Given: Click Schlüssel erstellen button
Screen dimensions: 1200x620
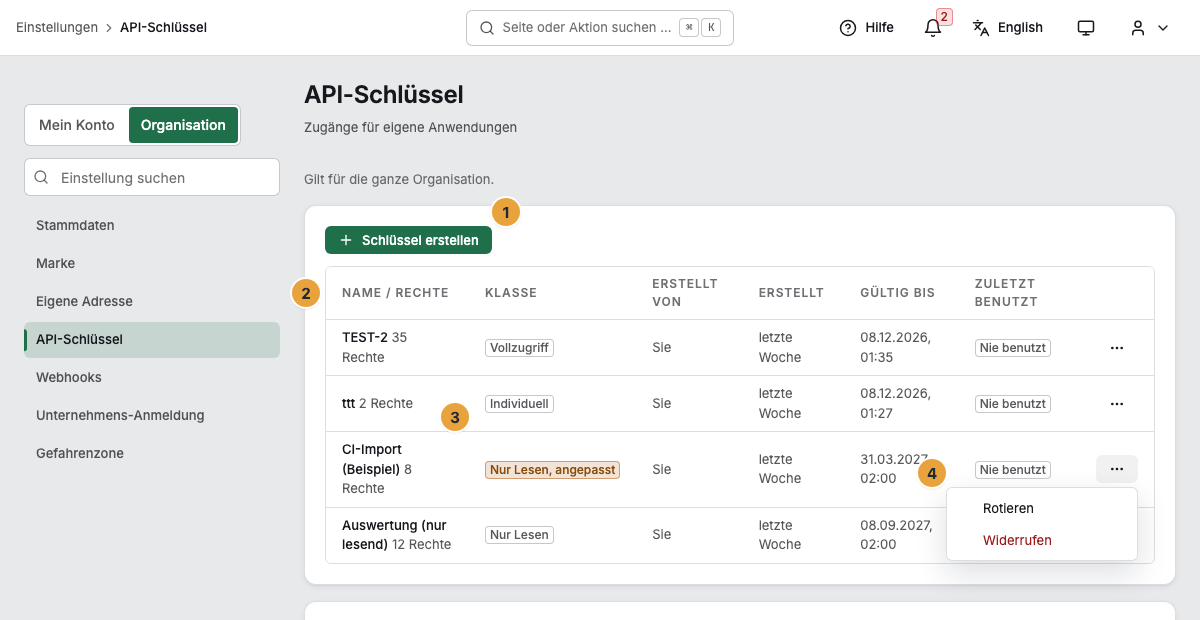Looking at the screenshot, I should pyautogui.click(x=408, y=240).
